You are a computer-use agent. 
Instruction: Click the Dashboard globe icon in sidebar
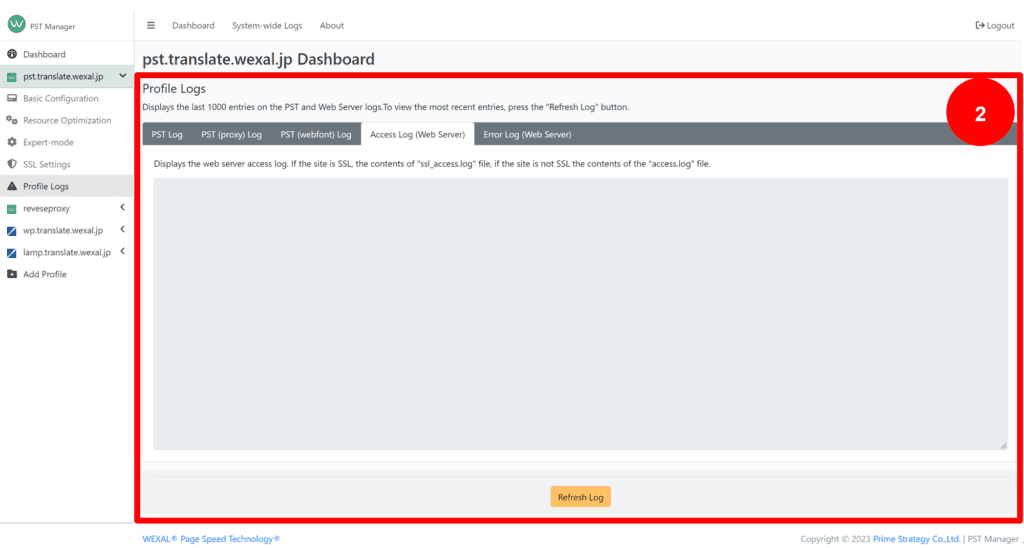tap(12, 54)
